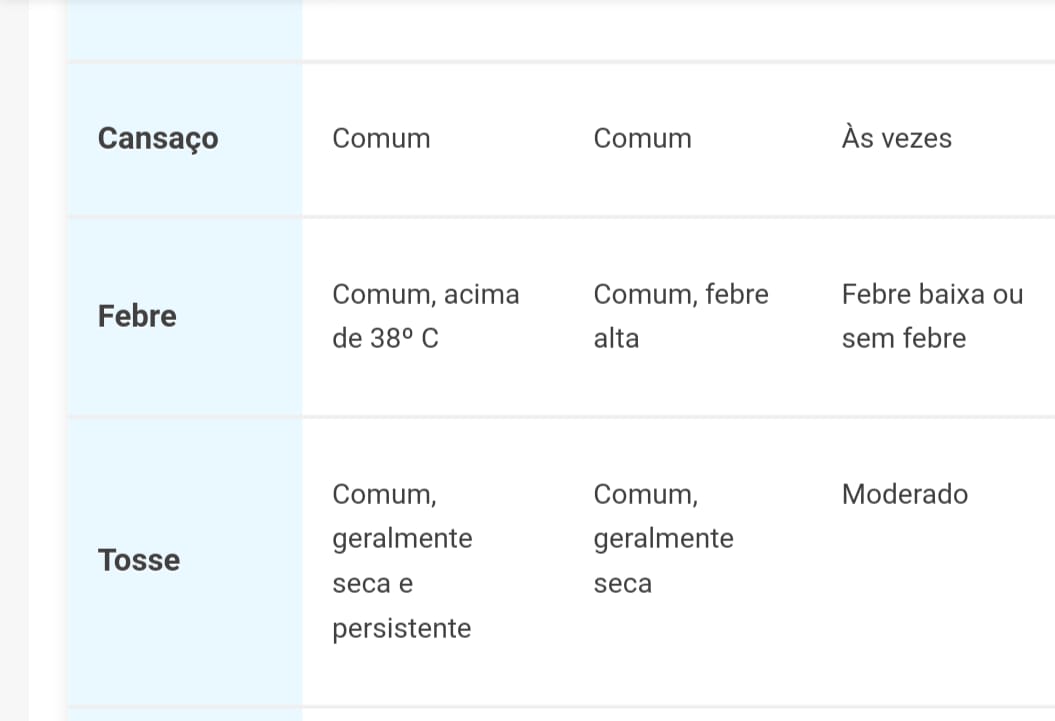Viewport: 1055px width, 721px height.
Task: Click second Comum cell in Cansaço row
Action: point(642,138)
